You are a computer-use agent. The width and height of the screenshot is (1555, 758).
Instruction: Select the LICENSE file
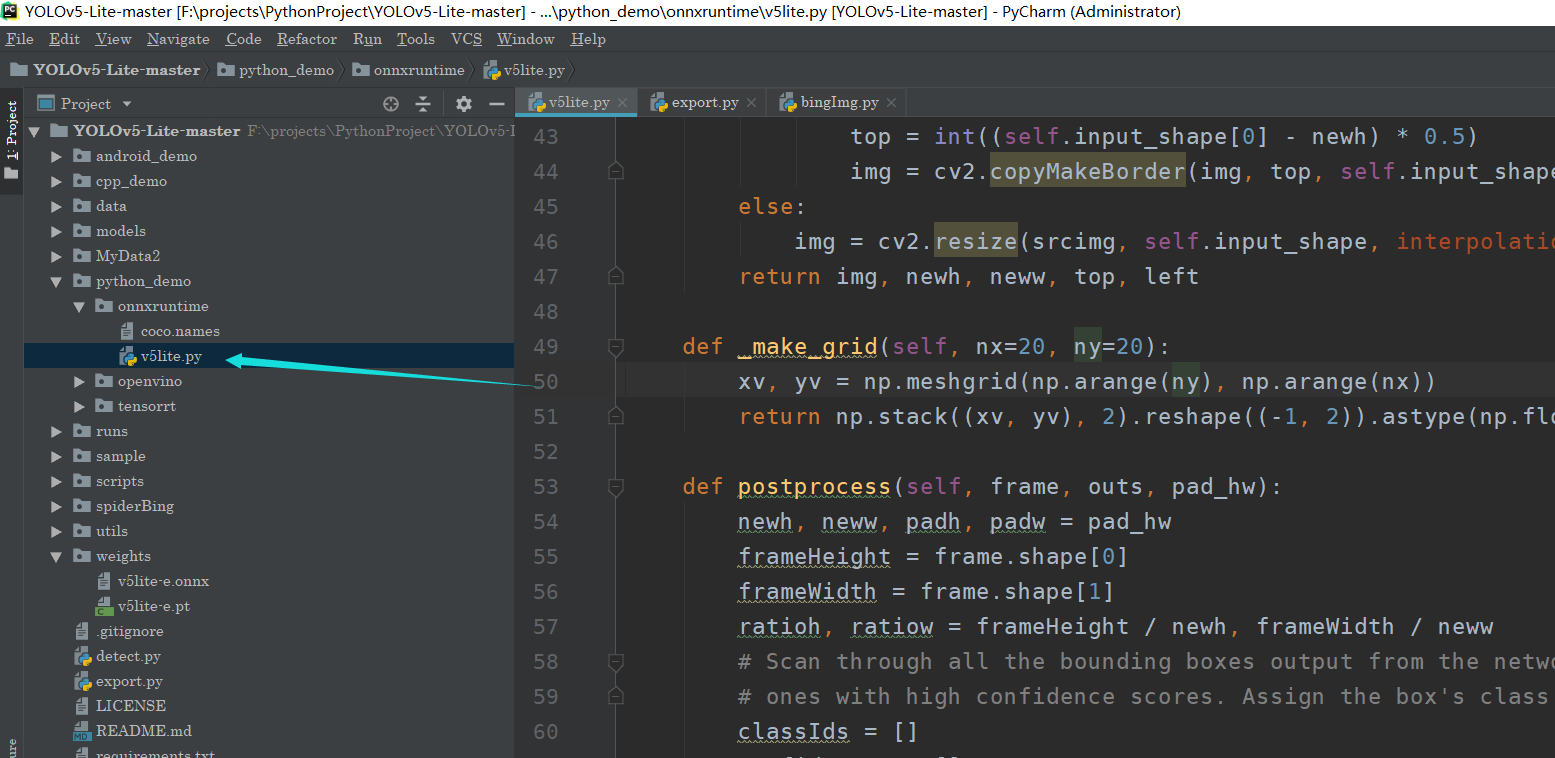[x=120, y=706]
